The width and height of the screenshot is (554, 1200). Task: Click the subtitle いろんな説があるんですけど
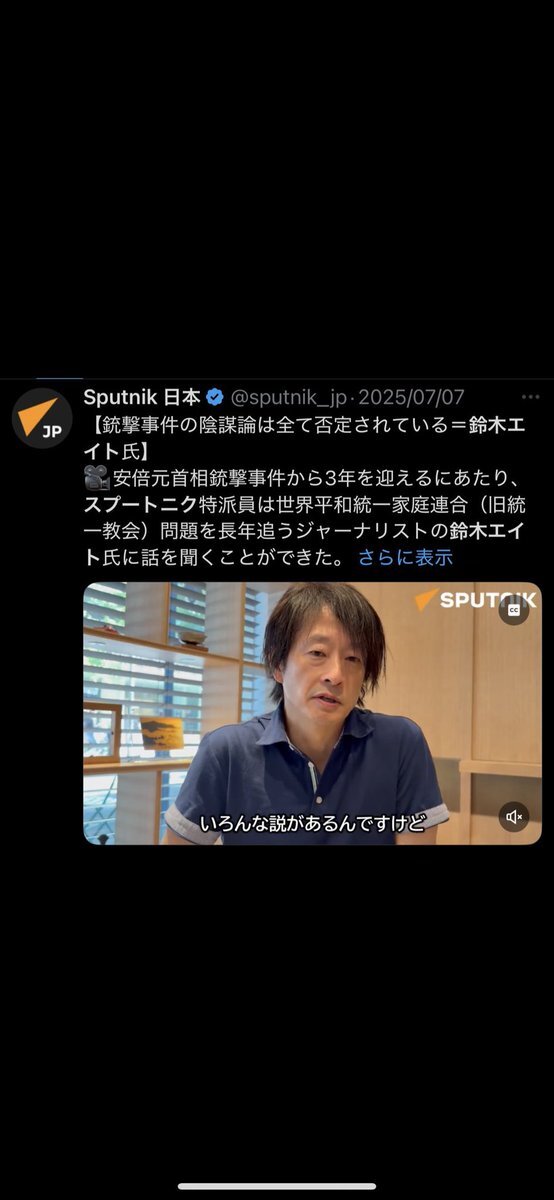tap(312, 823)
